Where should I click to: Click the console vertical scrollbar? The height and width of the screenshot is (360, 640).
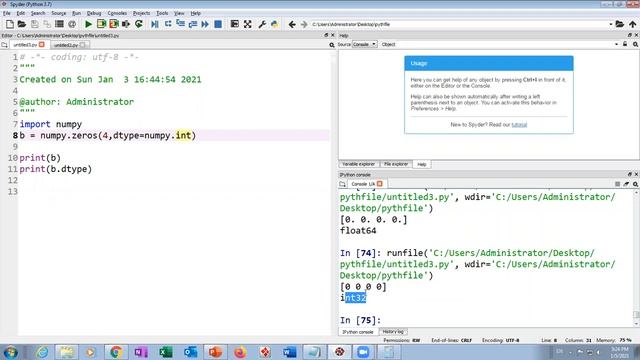point(636,257)
